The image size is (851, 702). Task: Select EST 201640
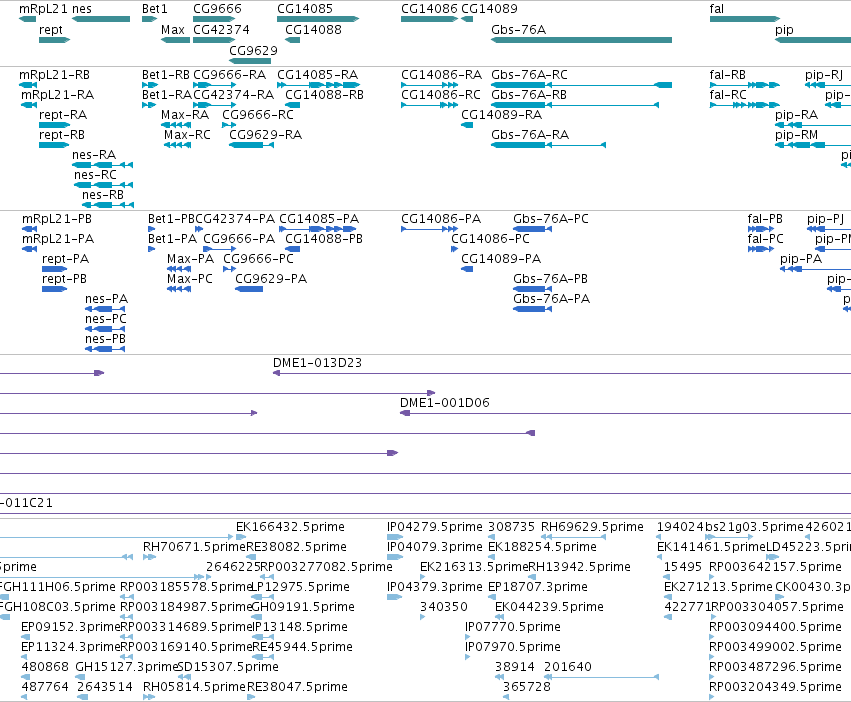point(567,667)
